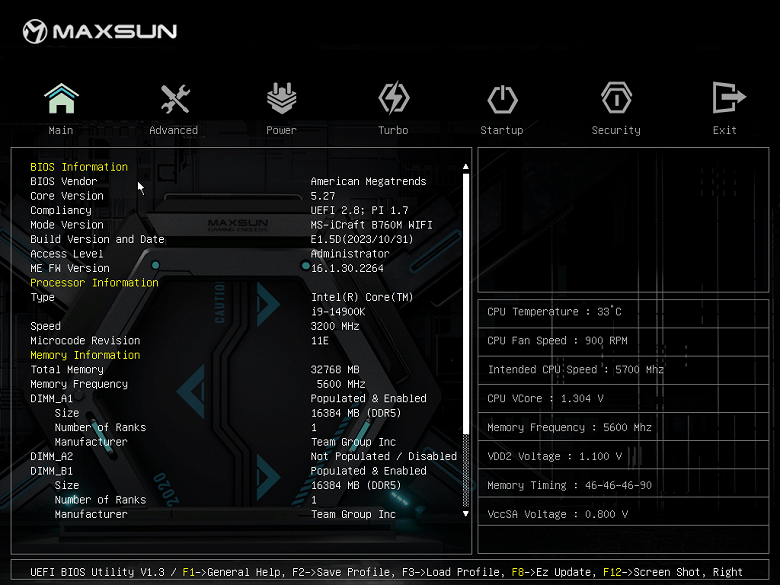
Task: Click the E1.5D(2023/10/31) value
Action: [362, 239]
